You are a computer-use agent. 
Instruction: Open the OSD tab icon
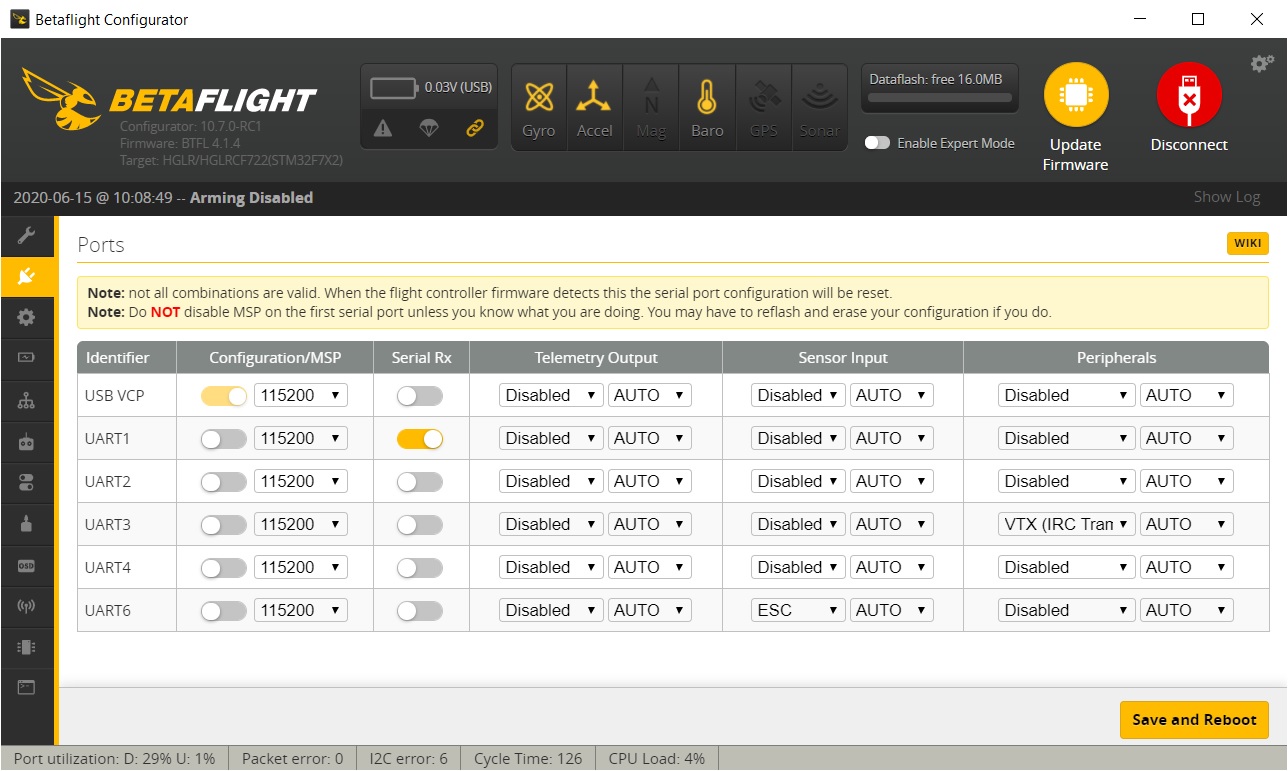tap(26, 565)
